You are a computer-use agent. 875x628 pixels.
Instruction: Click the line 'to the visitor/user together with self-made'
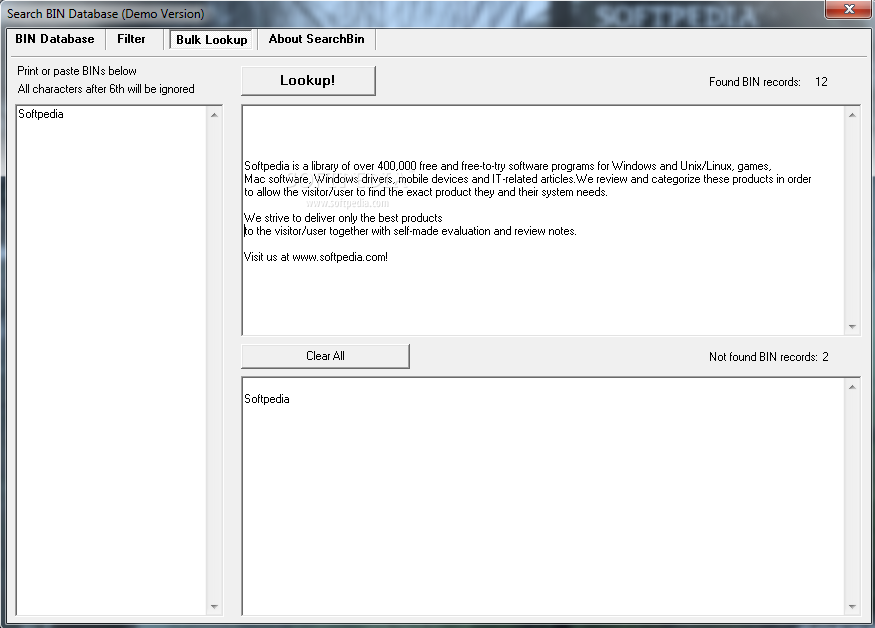point(410,231)
